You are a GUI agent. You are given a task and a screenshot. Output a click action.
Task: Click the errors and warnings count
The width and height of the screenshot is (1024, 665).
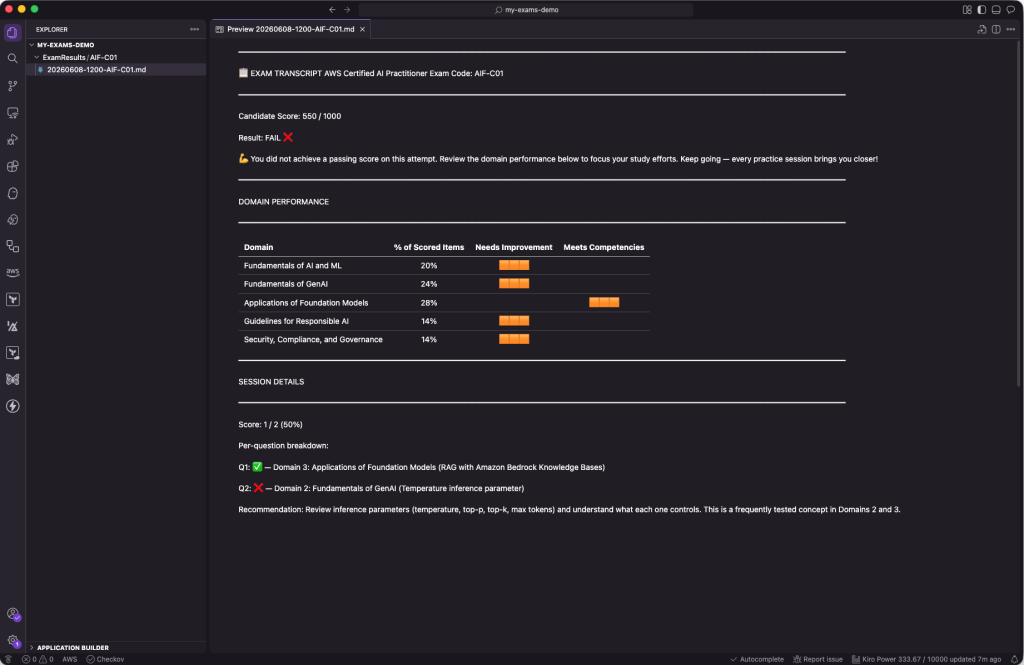38,659
